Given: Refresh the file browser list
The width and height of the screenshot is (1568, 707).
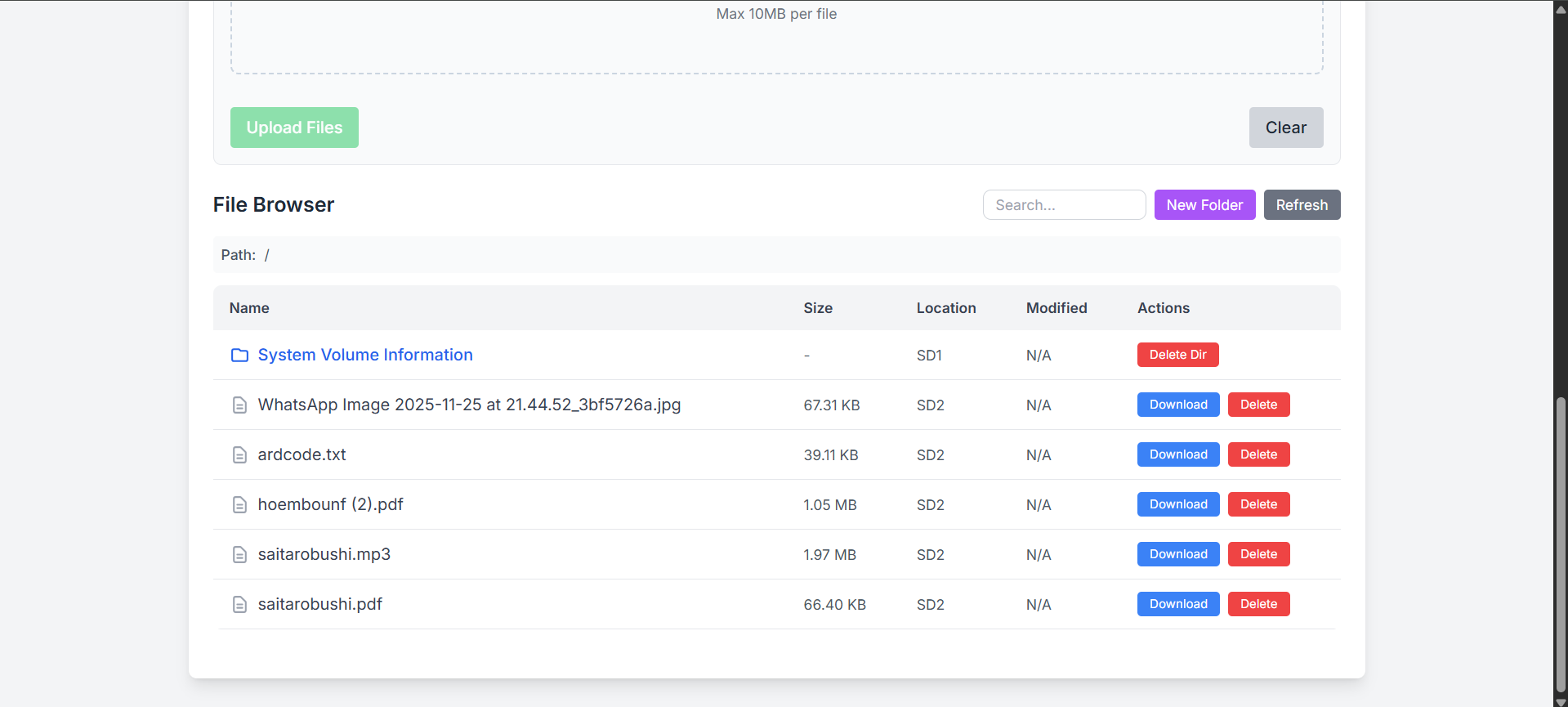Looking at the screenshot, I should coord(1301,205).
